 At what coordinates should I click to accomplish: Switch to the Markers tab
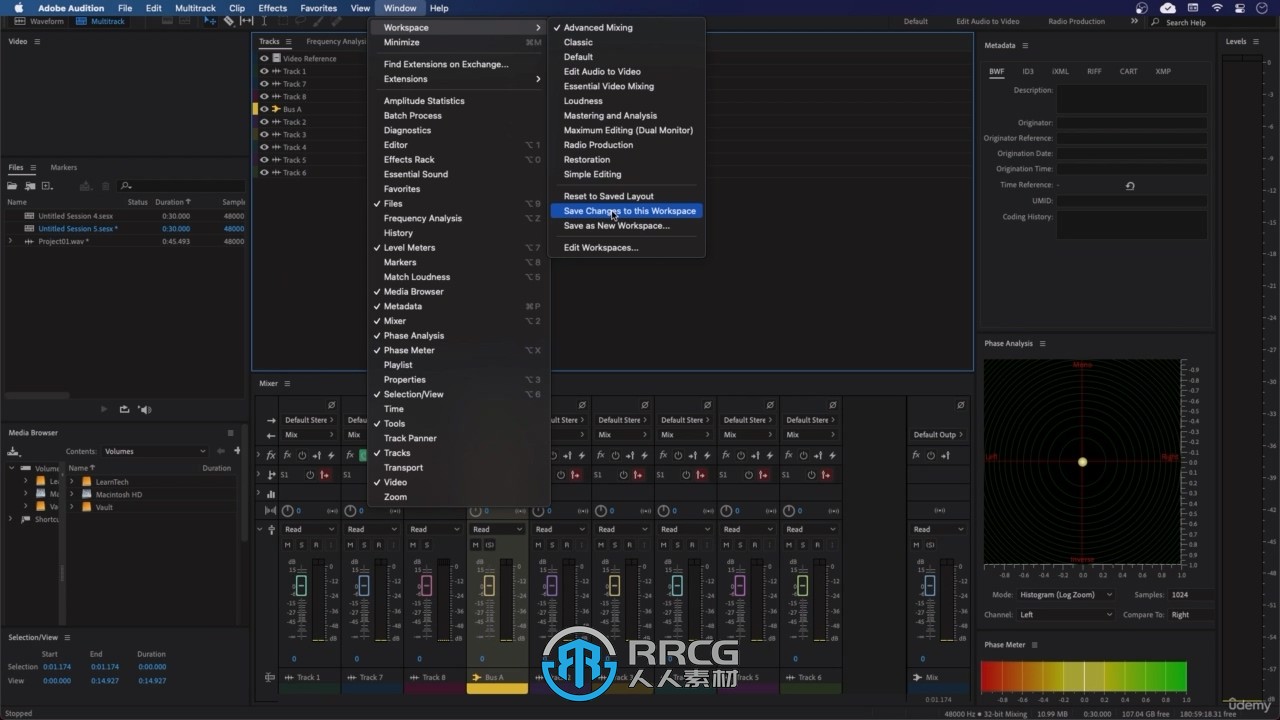[63, 167]
